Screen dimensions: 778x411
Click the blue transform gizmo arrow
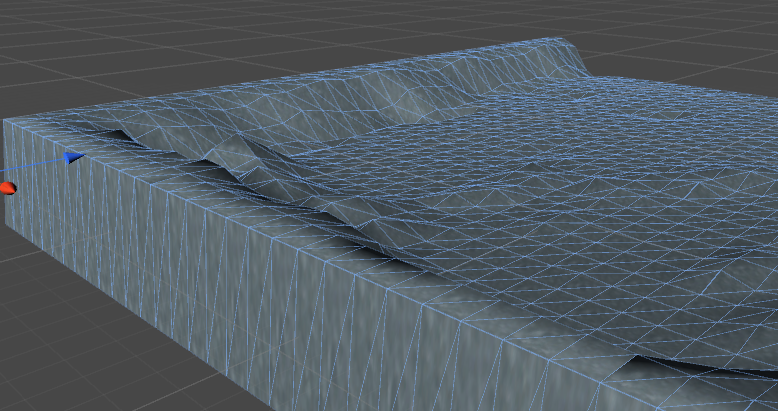(x=73, y=158)
